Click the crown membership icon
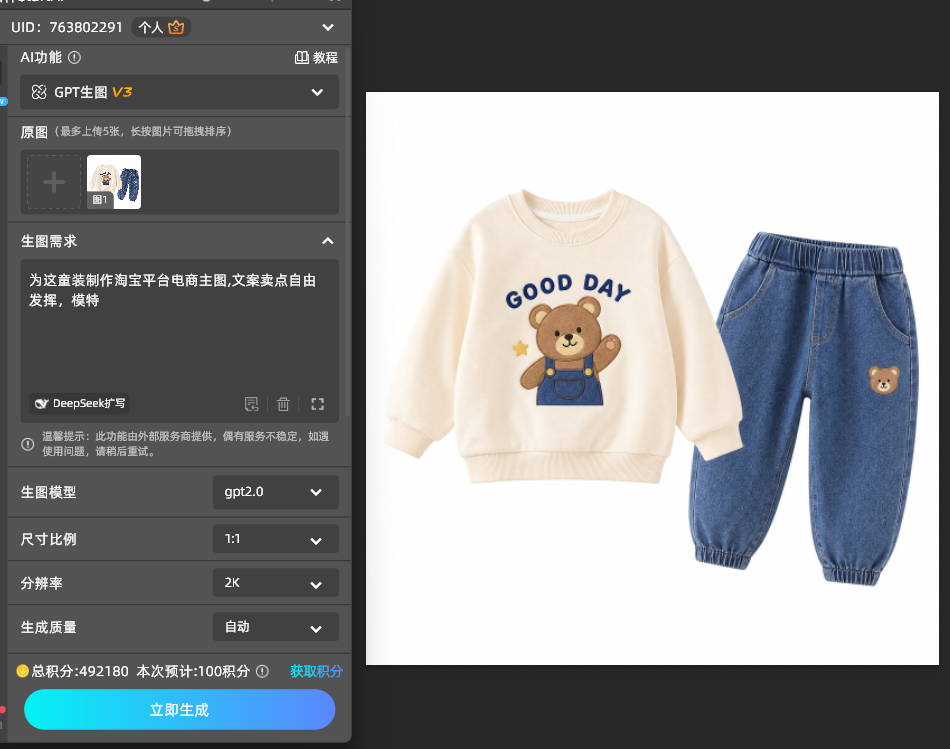Screen dimensions: 950x749 pos(176,27)
